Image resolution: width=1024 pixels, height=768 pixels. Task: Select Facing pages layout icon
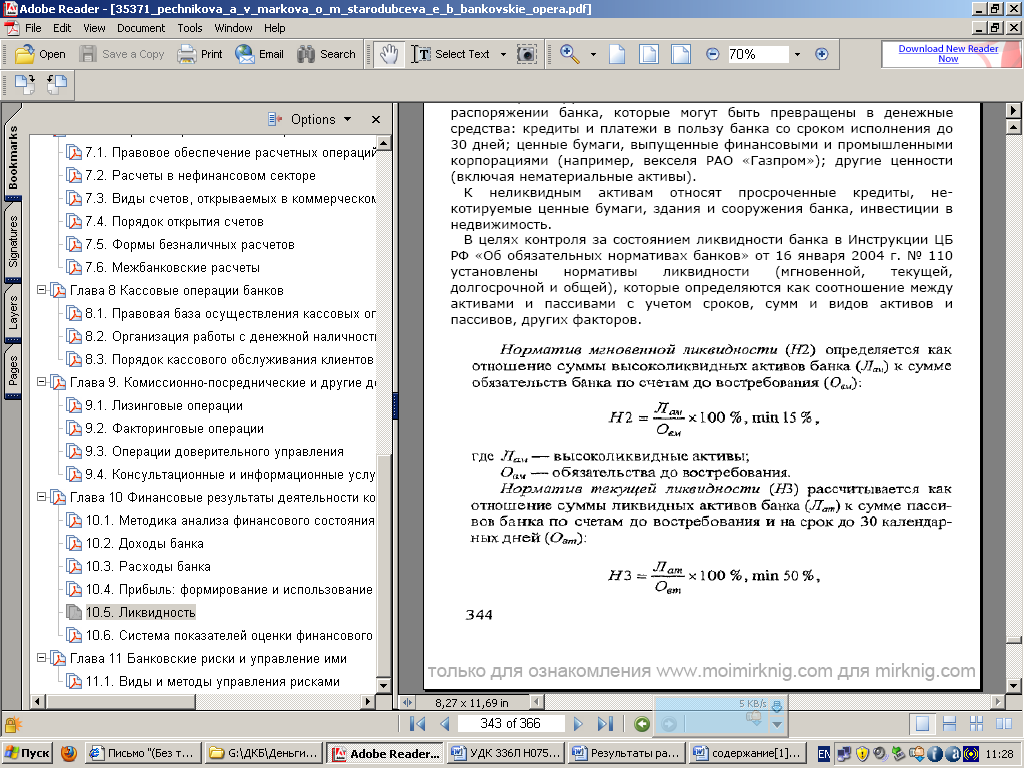pos(1004,724)
